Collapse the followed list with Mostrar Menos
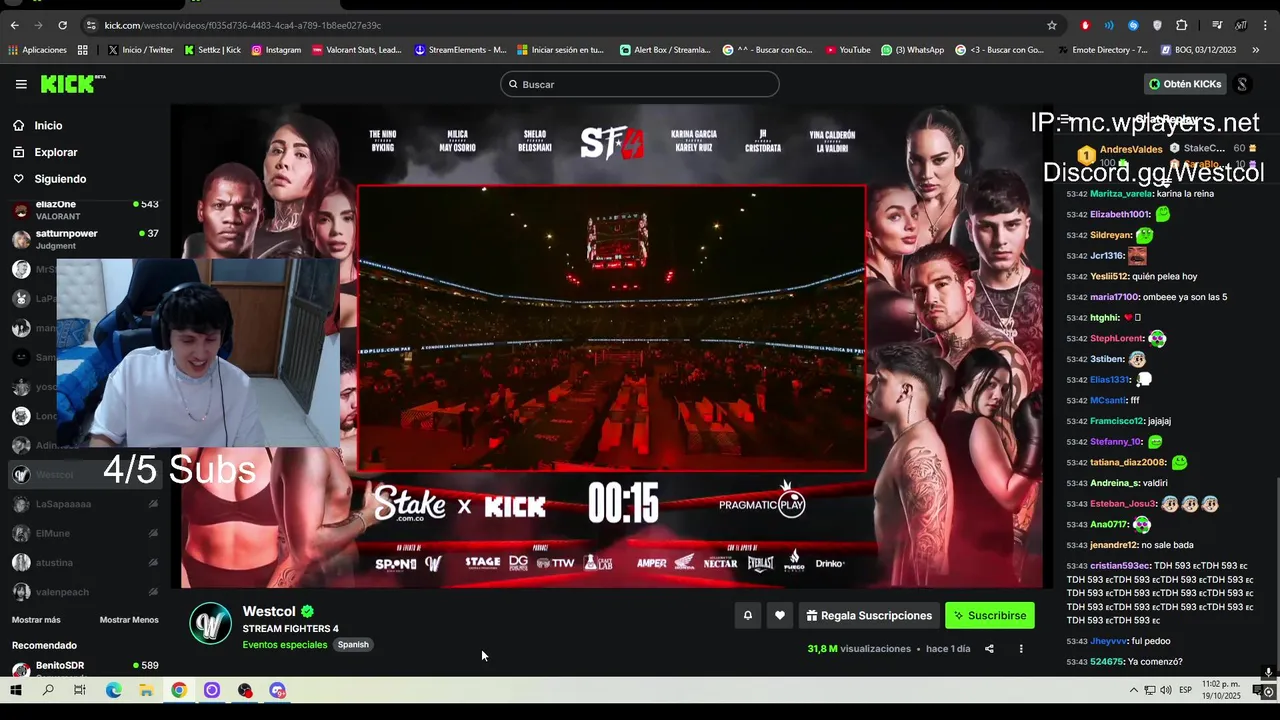The height and width of the screenshot is (720, 1280). 129,620
